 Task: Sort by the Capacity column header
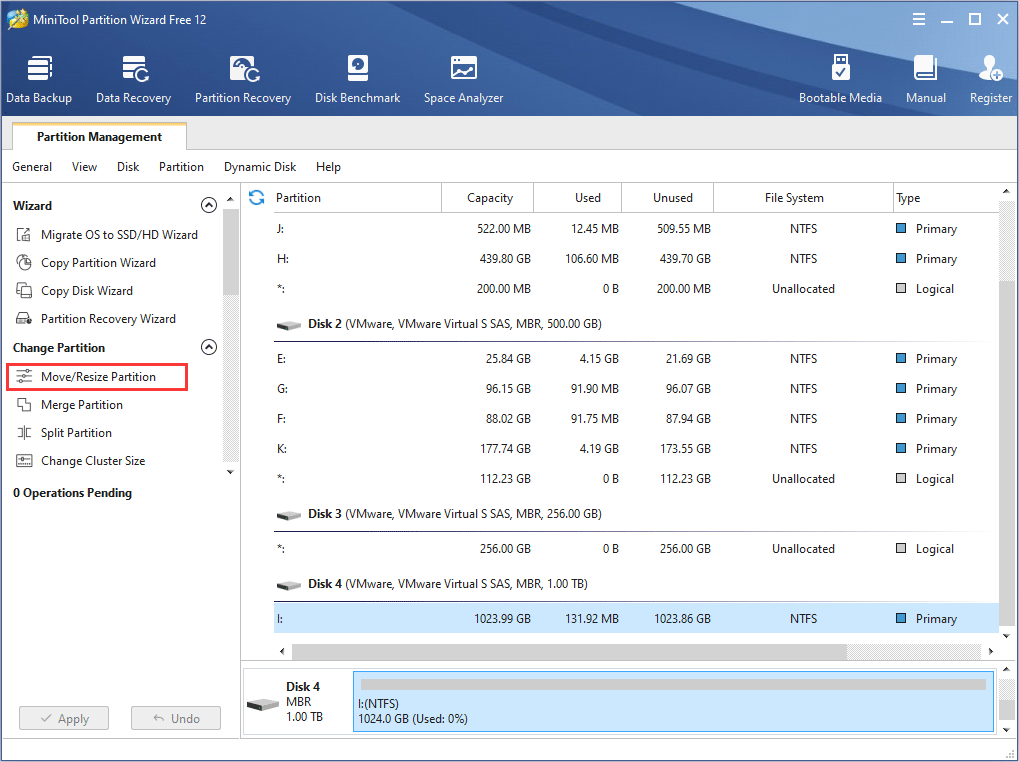pos(487,197)
